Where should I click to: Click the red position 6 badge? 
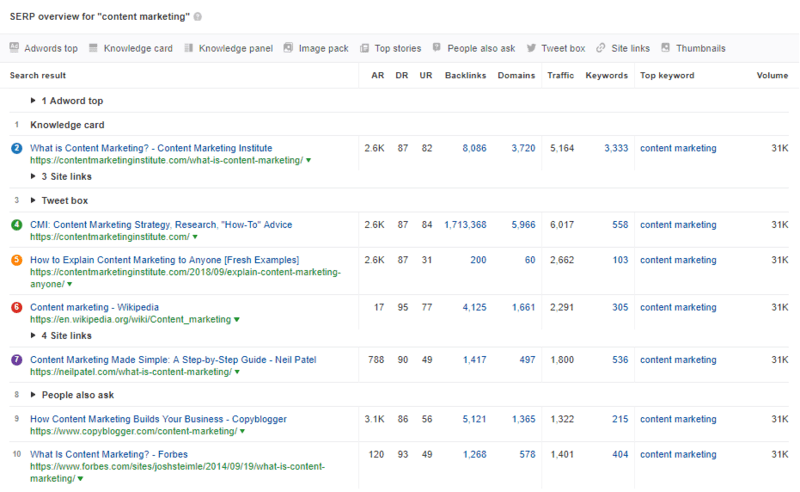17,307
